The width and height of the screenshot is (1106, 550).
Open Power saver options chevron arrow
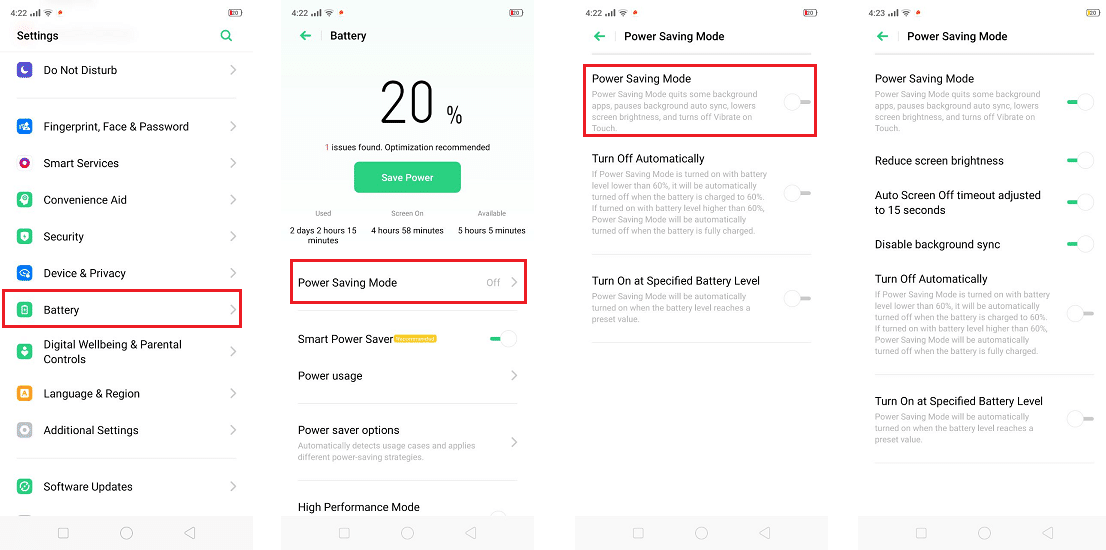514,442
